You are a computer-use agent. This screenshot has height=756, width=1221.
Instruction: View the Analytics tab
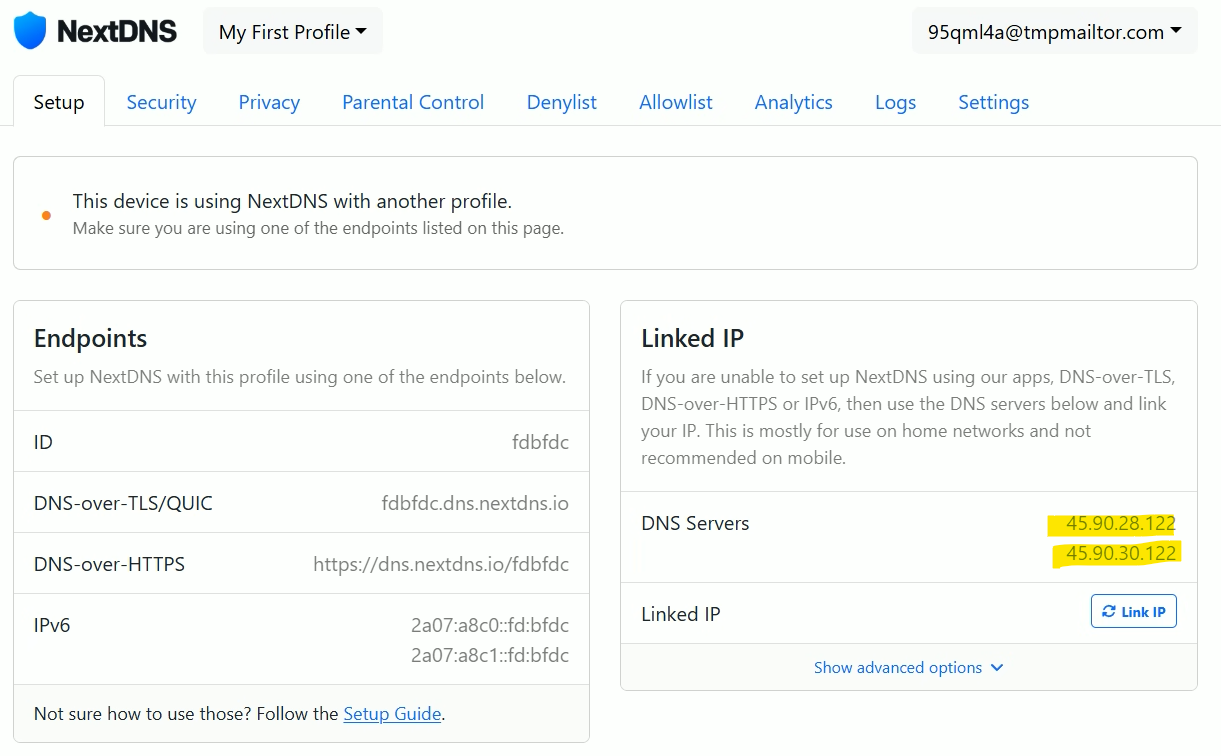pyautogui.click(x=793, y=102)
